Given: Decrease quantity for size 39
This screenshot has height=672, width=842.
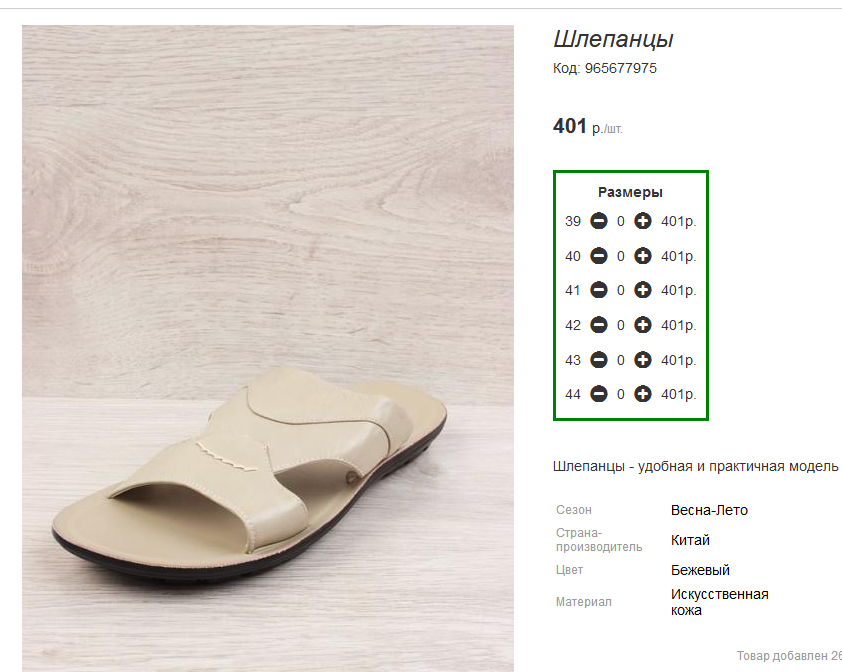Looking at the screenshot, I should tap(599, 221).
